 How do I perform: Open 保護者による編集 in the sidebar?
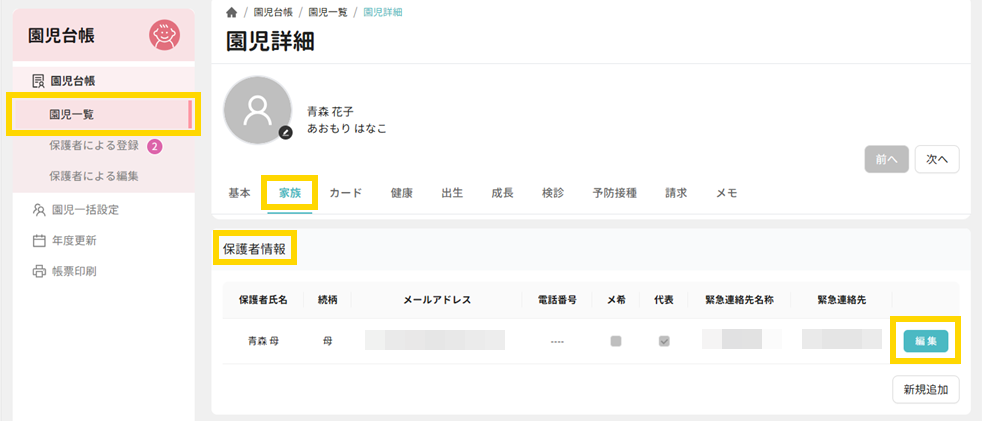[x=94, y=176]
